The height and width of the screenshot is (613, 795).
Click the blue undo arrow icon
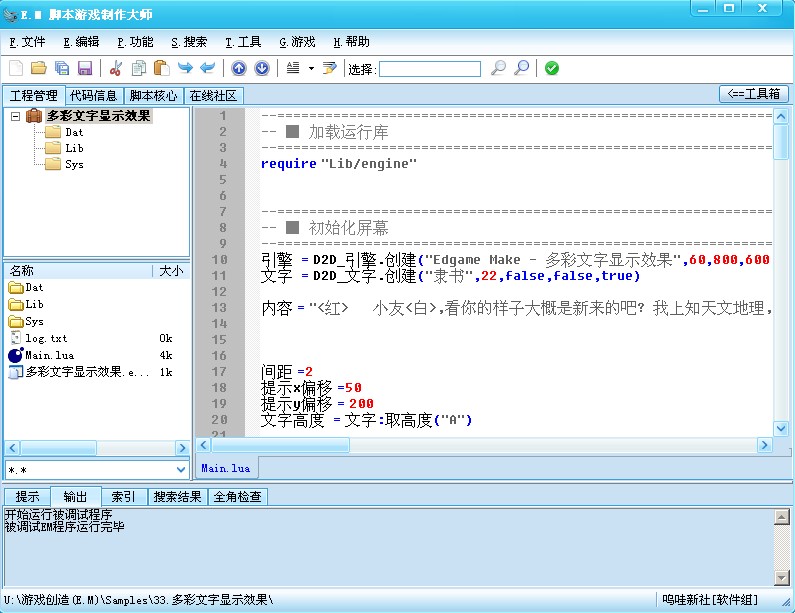[x=208, y=67]
